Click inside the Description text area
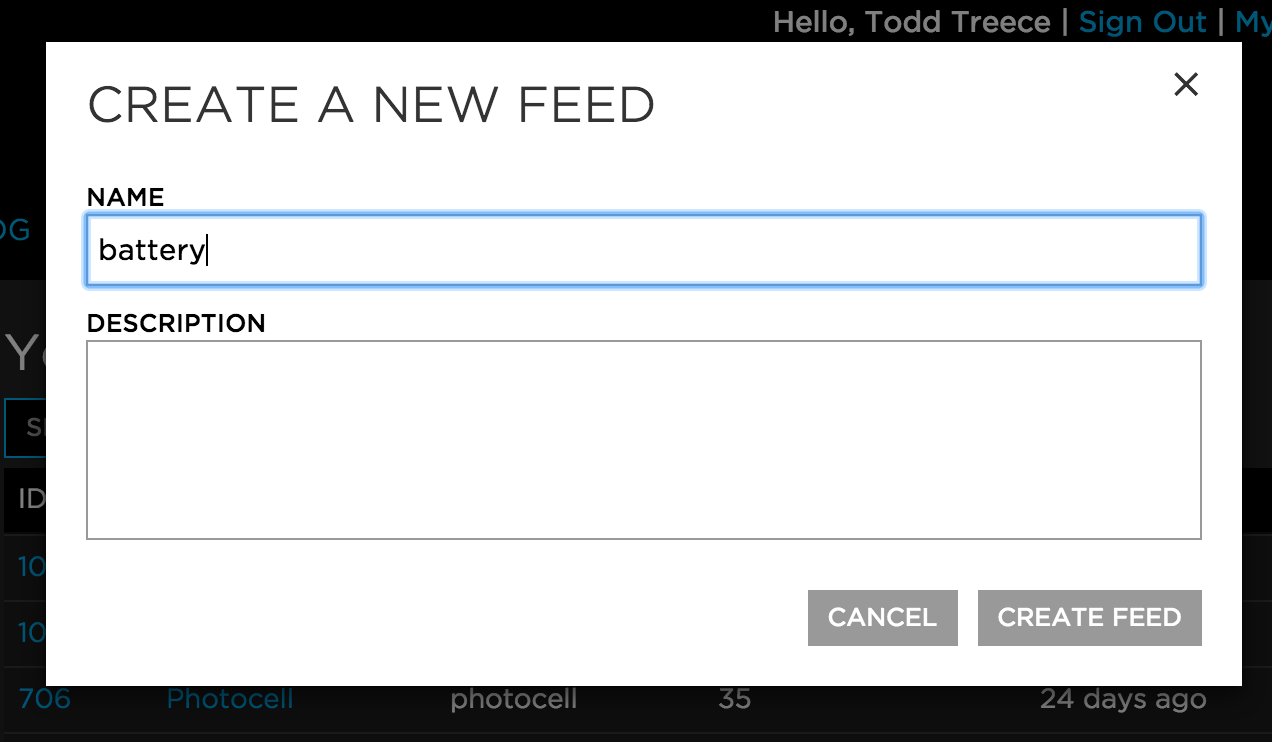 644,440
